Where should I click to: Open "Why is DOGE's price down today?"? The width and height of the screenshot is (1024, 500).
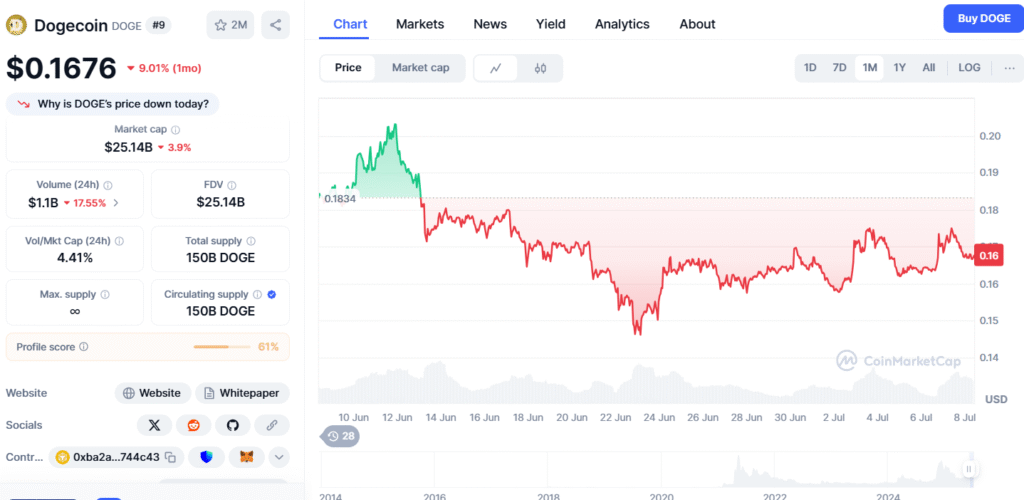tap(113, 104)
